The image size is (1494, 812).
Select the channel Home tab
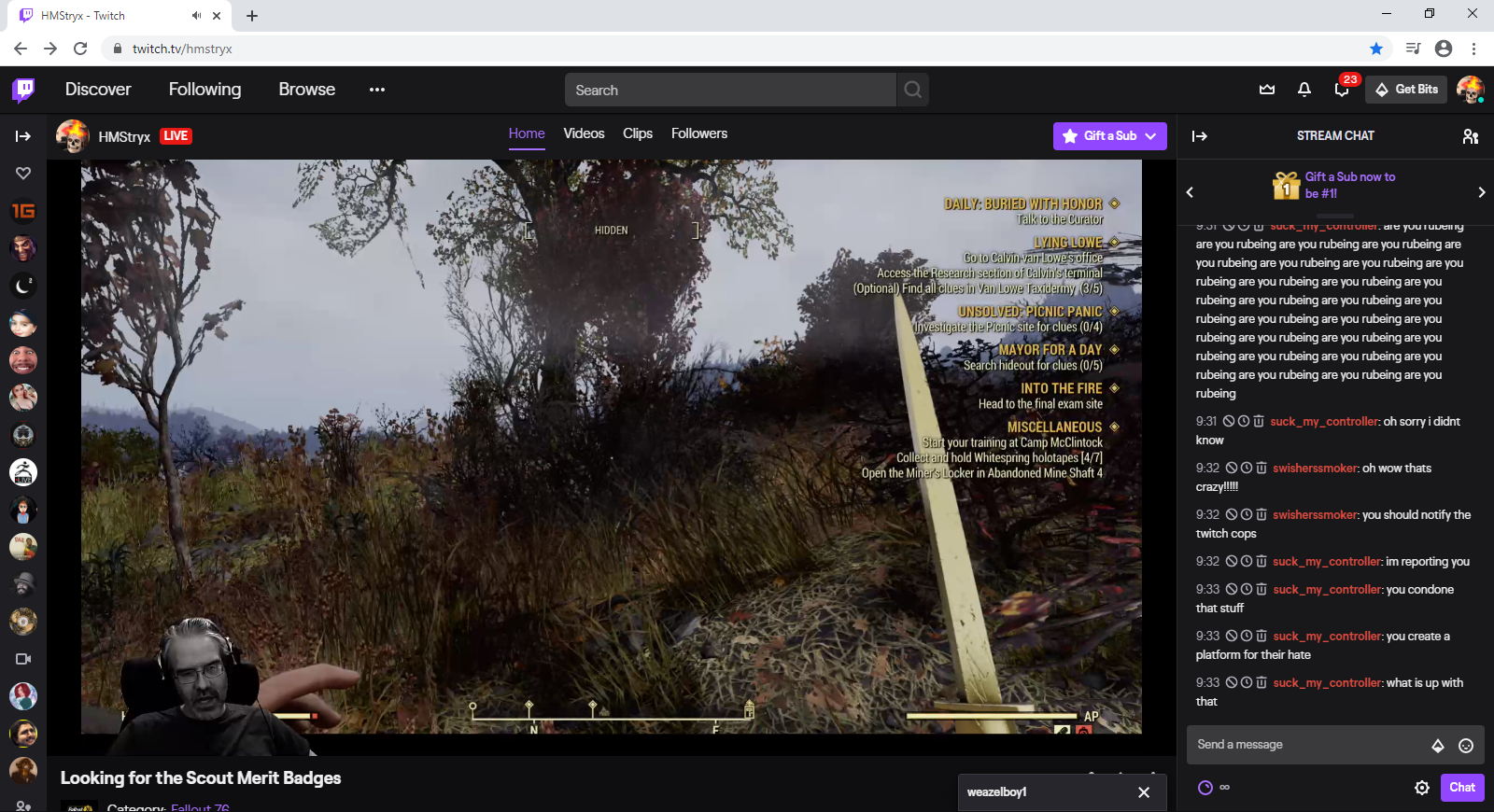coord(527,133)
